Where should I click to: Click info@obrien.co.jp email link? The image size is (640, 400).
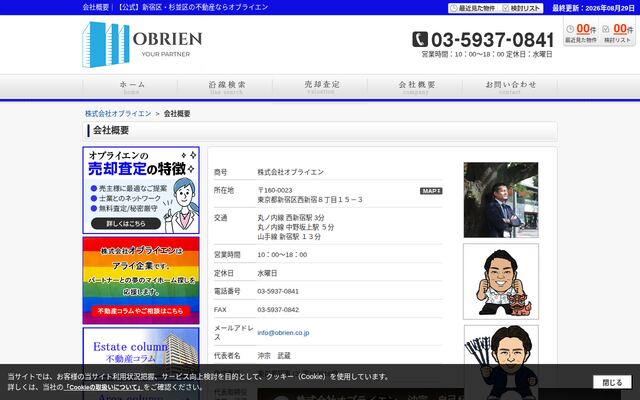(283, 333)
